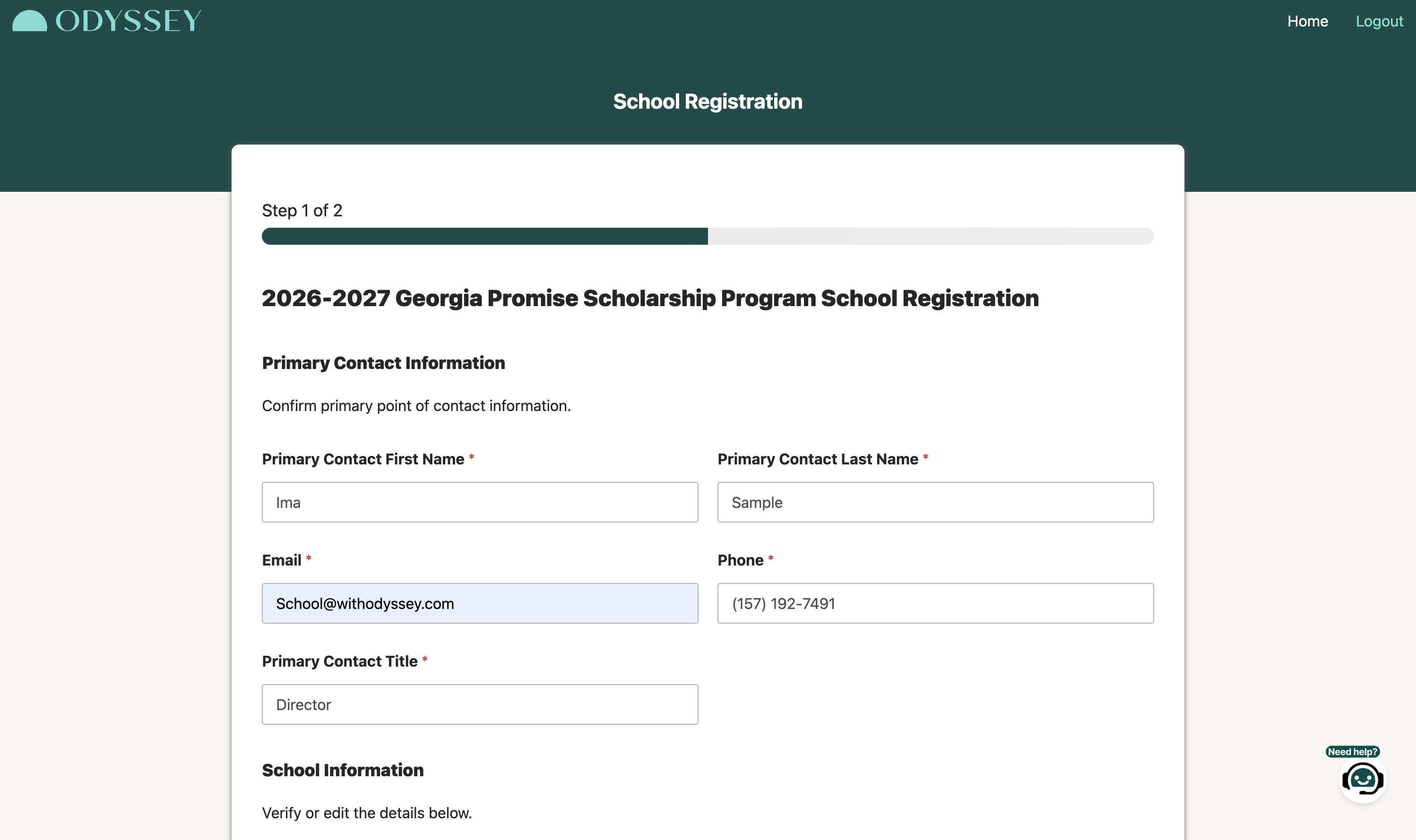This screenshot has height=840, width=1416.
Task: Click into the Phone number field
Action: coord(935,603)
